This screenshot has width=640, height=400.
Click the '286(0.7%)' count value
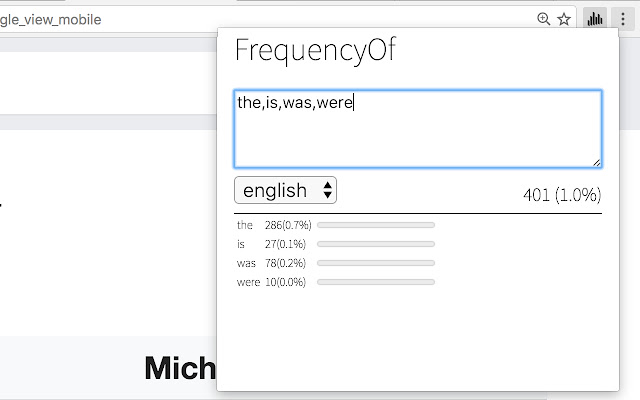tap(287, 225)
